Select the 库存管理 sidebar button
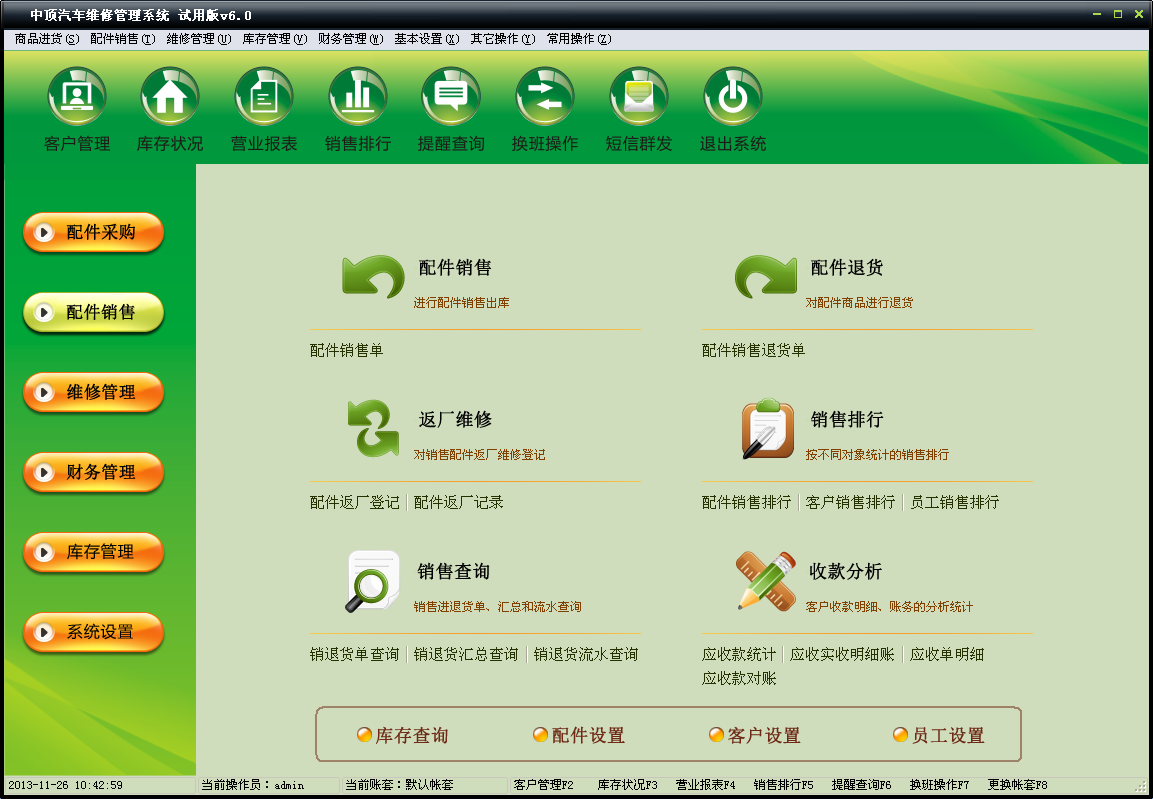This screenshot has width=1153, height=799. pyautogui.click(x=93, y=552)
